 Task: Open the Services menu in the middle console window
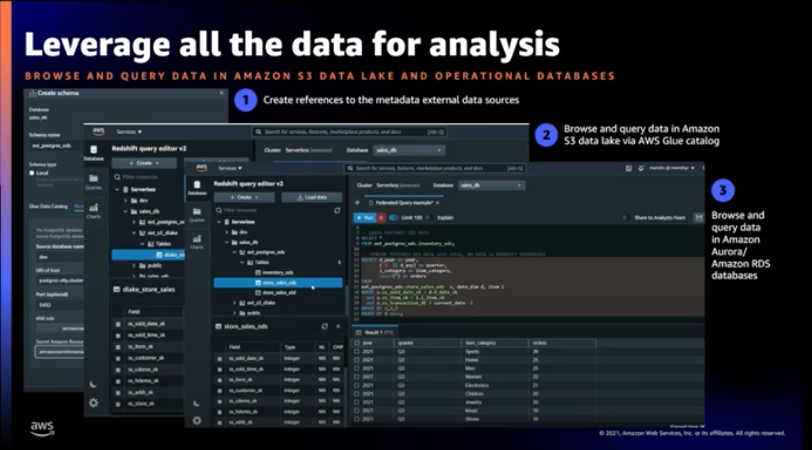click(x=129, y=132)
